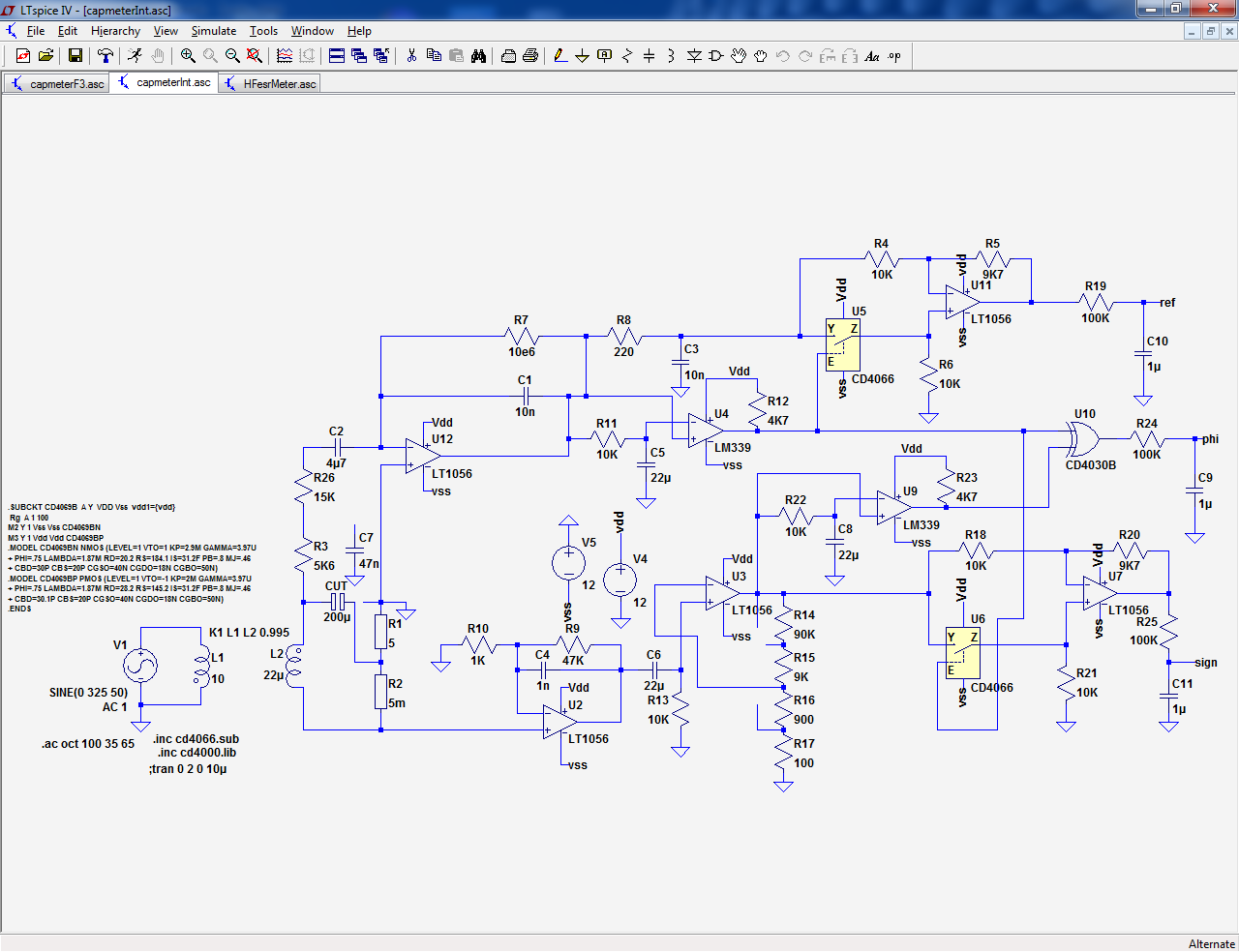Click the Run simulation icon
Screen dimensions: 1239x952
click(x=135, y=56)
